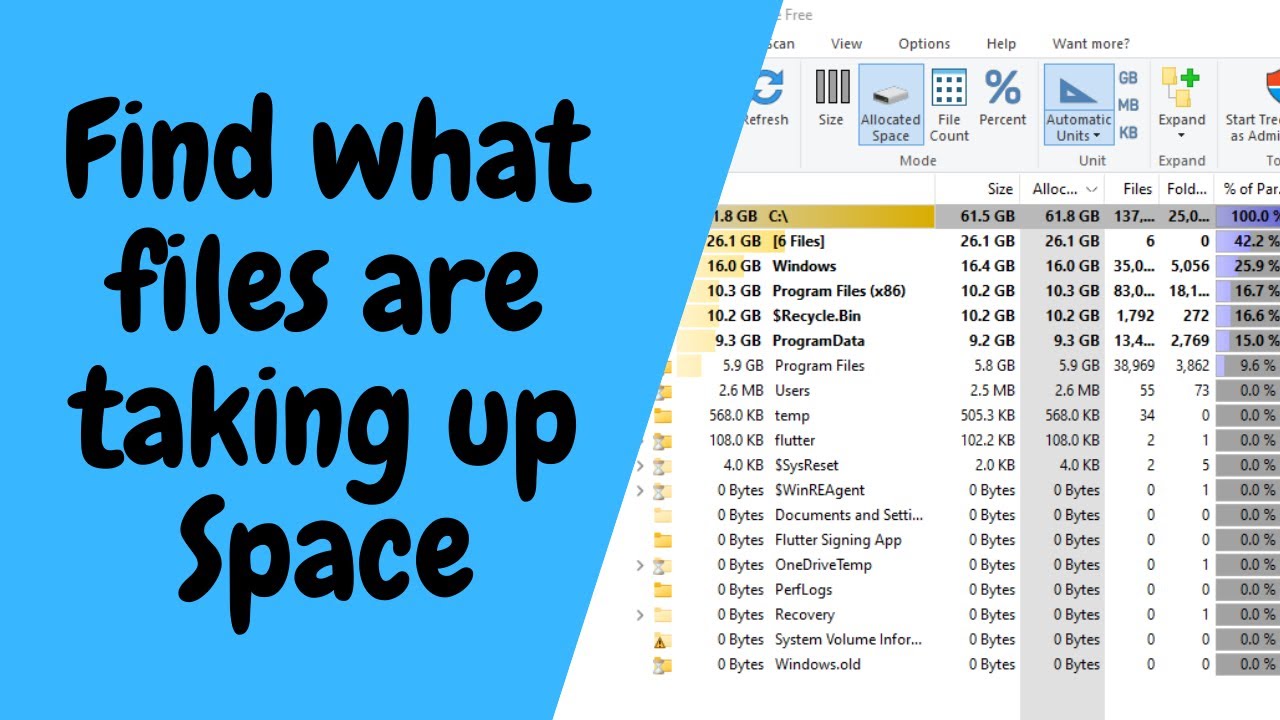
Task: Set unit to KB
Action: click(x=1128, y=132)
